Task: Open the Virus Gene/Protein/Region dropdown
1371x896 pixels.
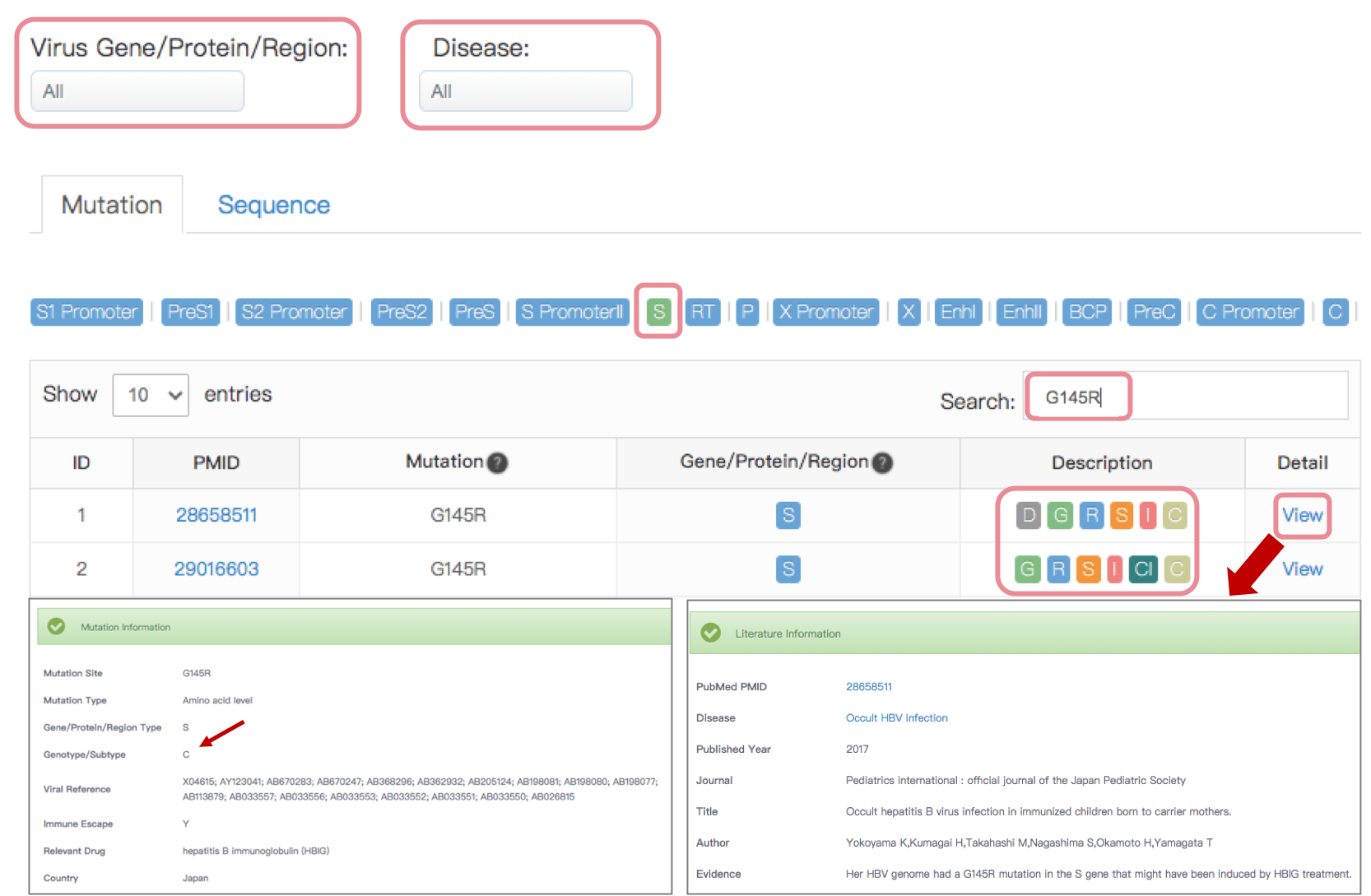Action: (137, 91)
